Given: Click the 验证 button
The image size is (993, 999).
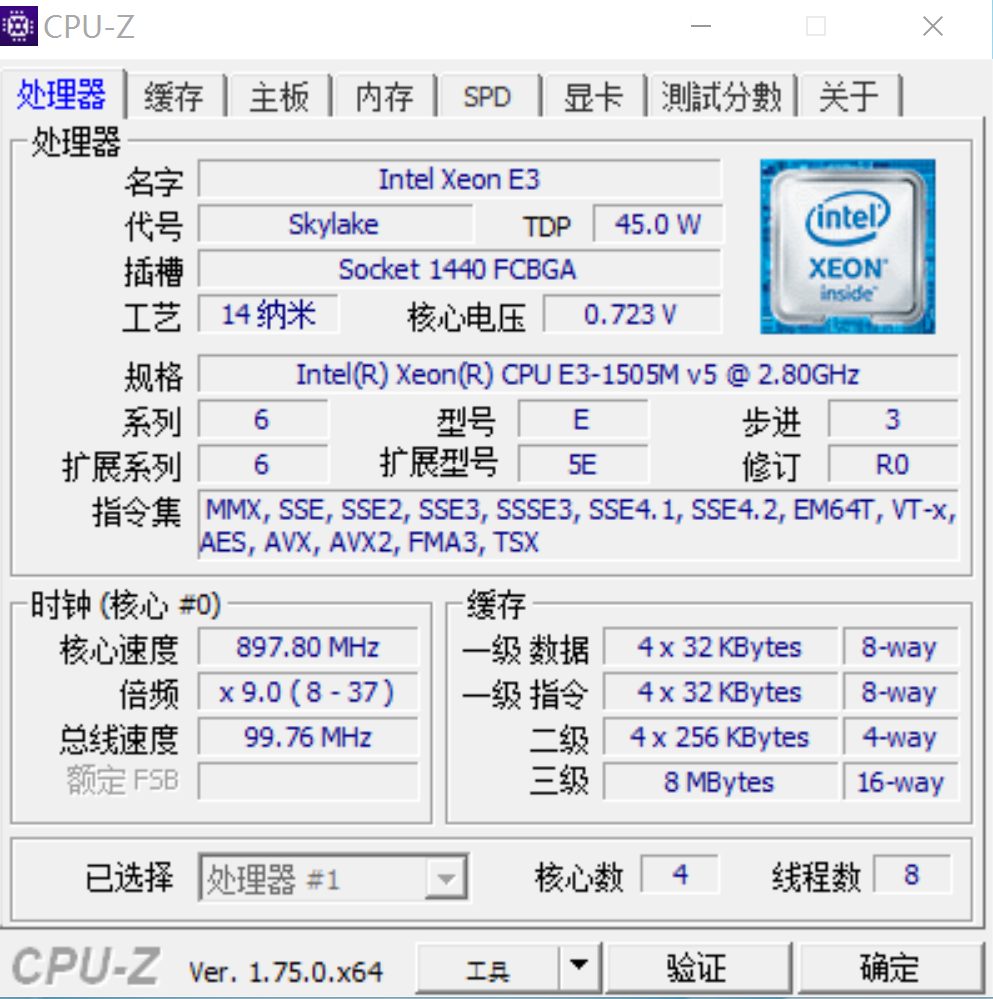Looking at the screenshot, I should 697,968.
